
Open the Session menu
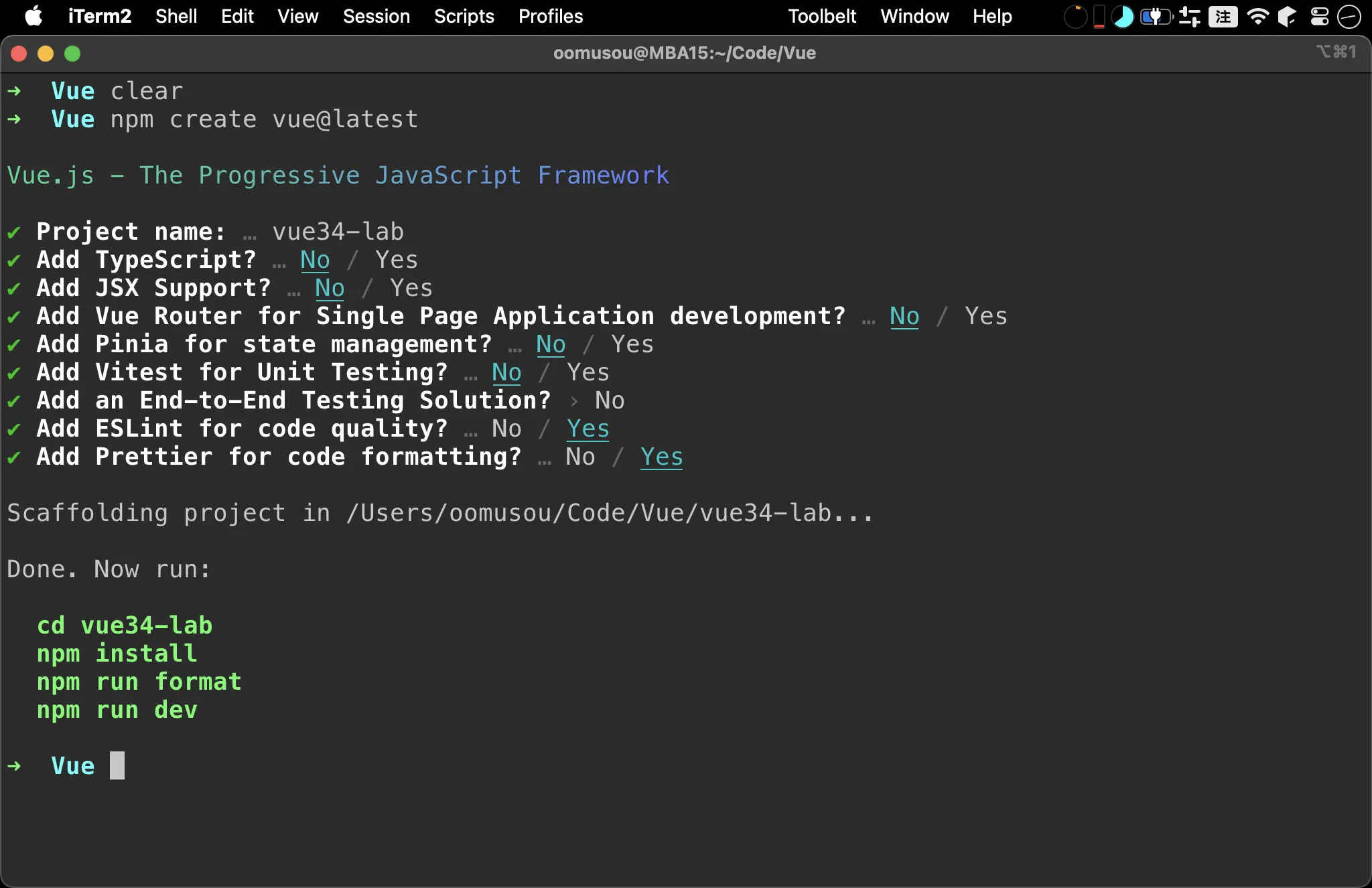pyautogui.click(x=376, y=16)
